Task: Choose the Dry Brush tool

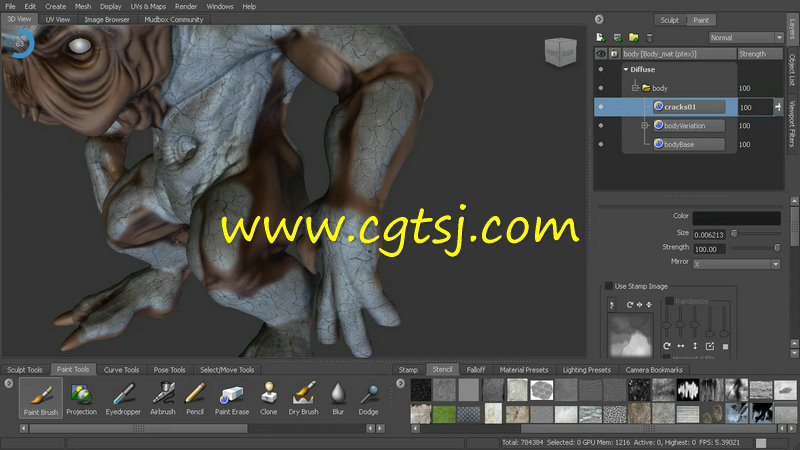Action: pos(304,398)
